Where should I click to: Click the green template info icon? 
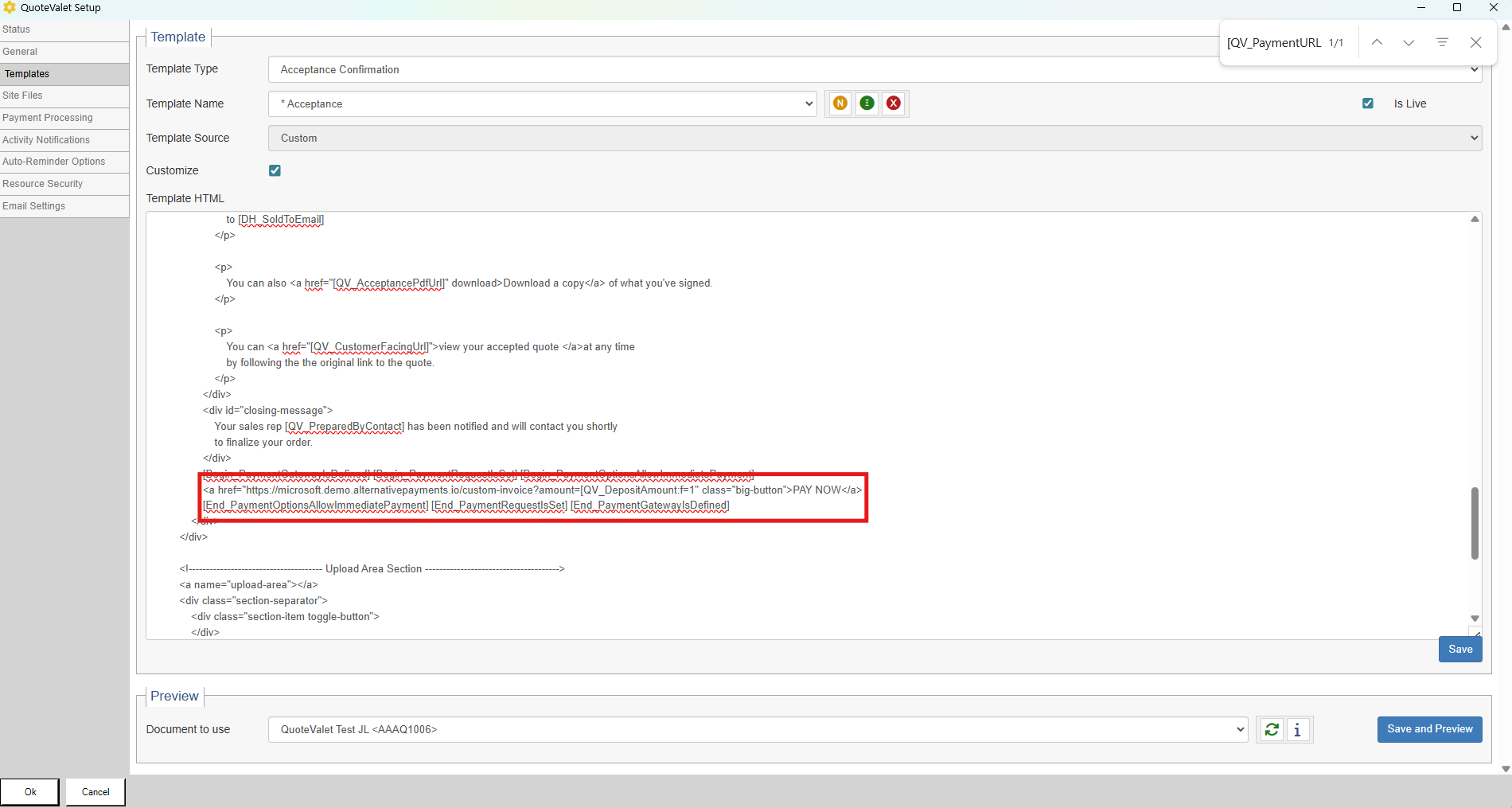pyautogui.click(x=867, y=103)
